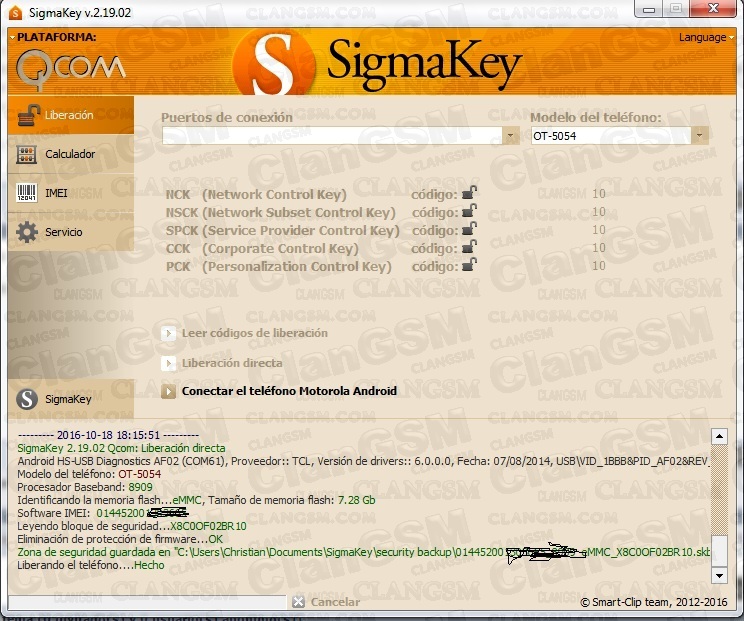This screenshot has width=744, height=621.
Task: Open the Calculador tab
Action: coord(71,154)
